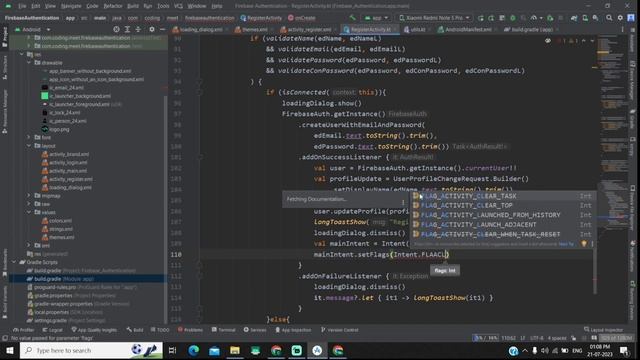
Task: Open the App Quality Insights tool window
Action: point(94,330)
